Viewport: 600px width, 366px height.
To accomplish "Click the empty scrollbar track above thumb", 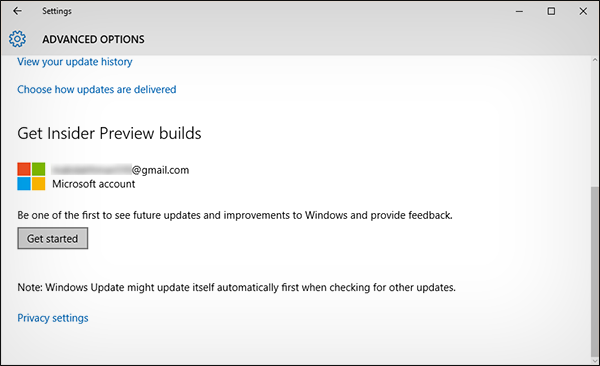I will [595, 125].
